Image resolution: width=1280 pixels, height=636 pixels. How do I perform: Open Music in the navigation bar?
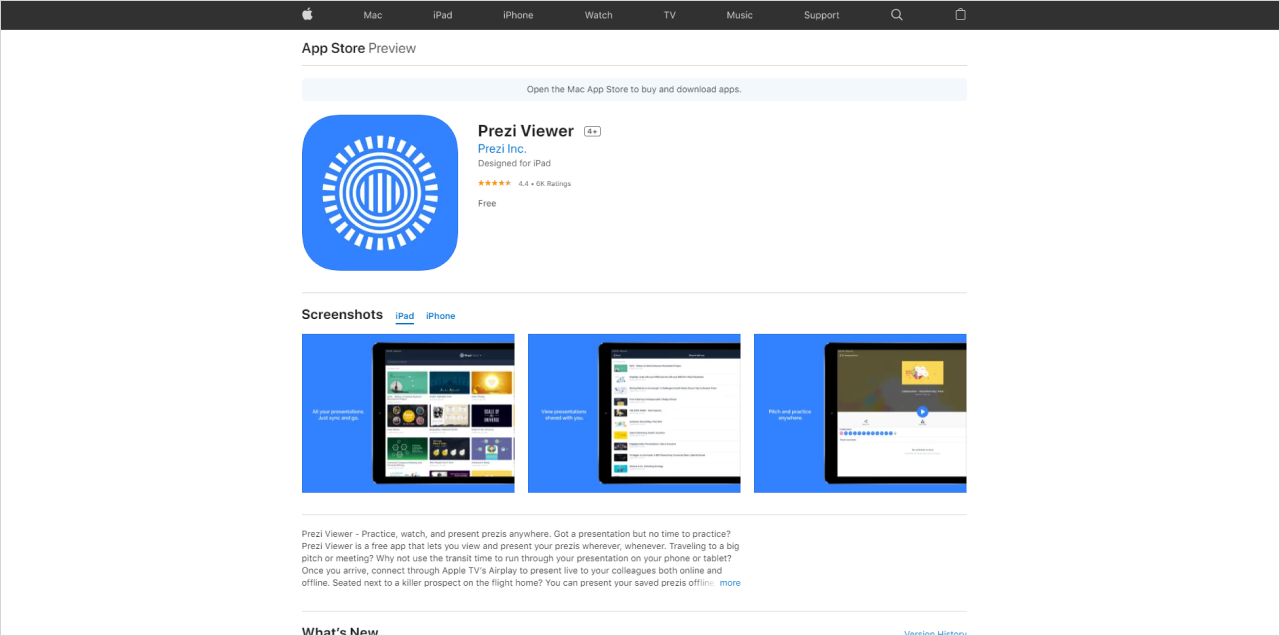click(740, 15)
